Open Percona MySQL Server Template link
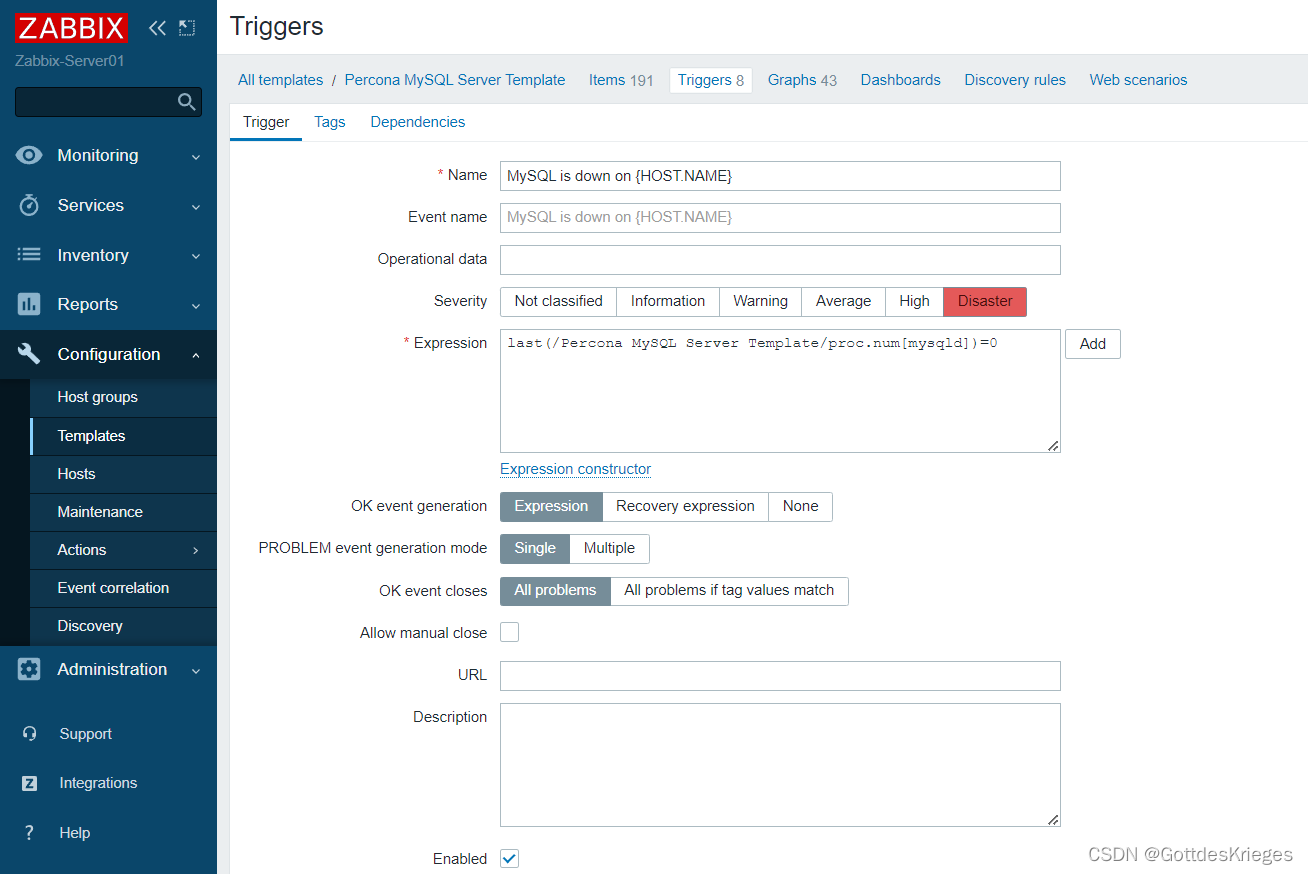The image size is (1308, 874). [455, 80]
